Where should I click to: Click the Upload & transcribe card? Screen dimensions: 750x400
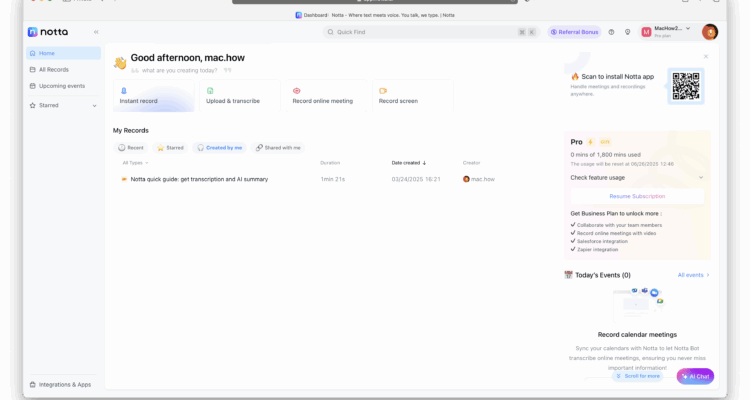pos(240,96)
